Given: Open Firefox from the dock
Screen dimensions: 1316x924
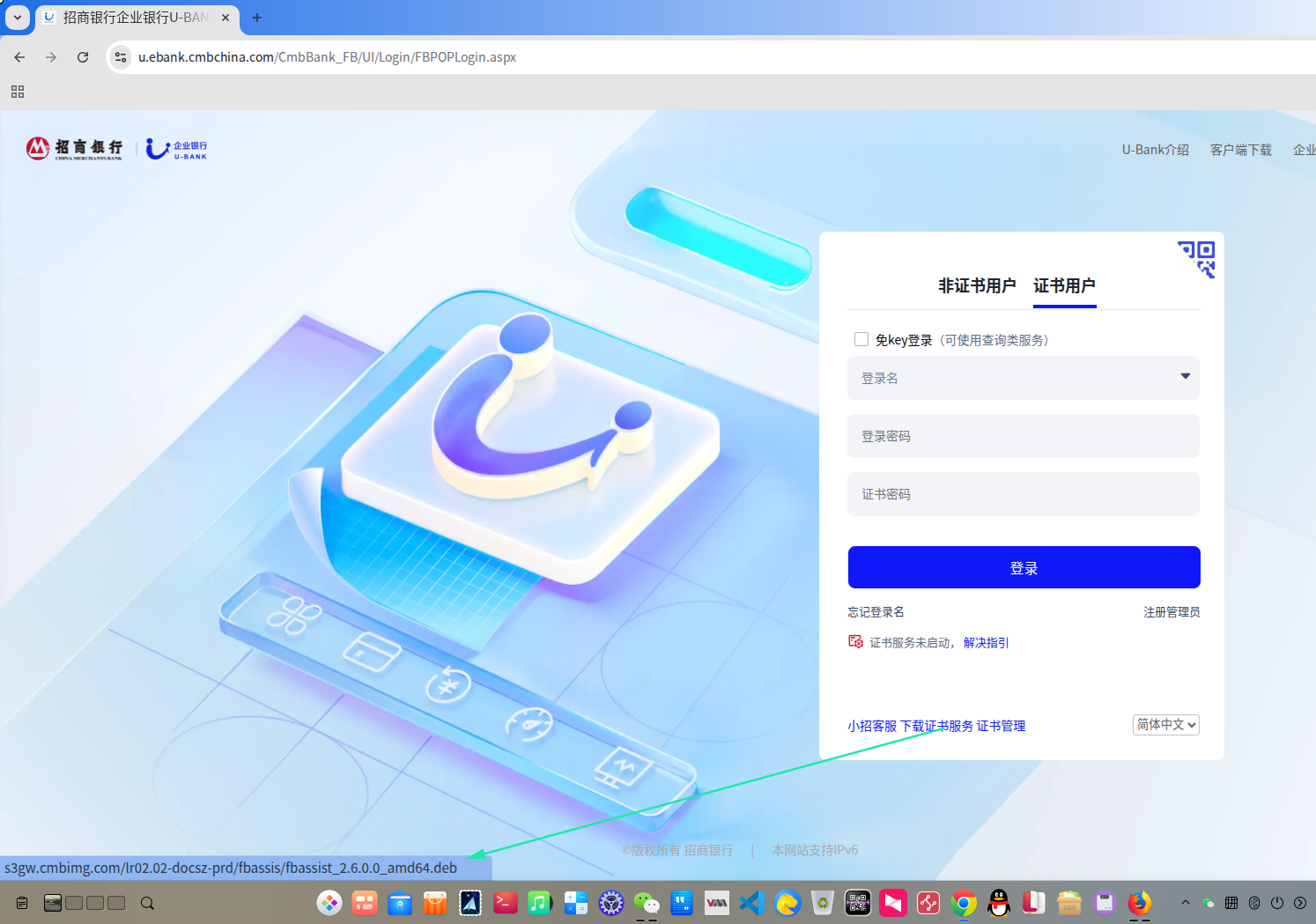Looking at the screenshot, I should [x=1140, y=903].
